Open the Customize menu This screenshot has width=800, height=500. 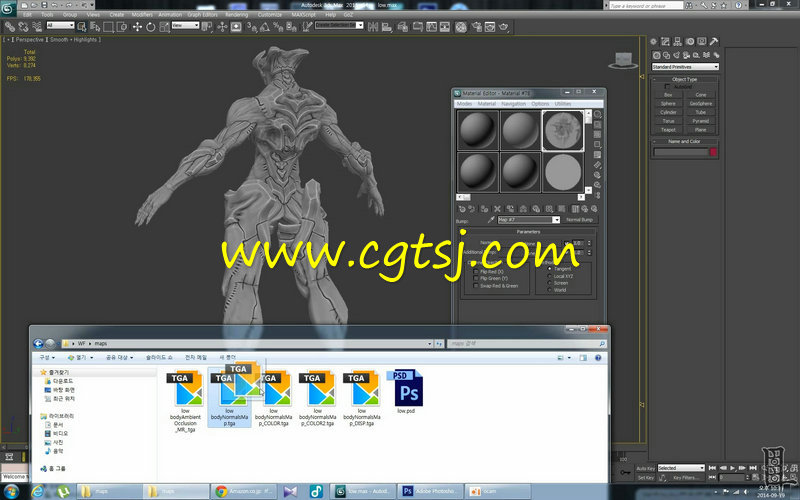[x=270, y=15]
